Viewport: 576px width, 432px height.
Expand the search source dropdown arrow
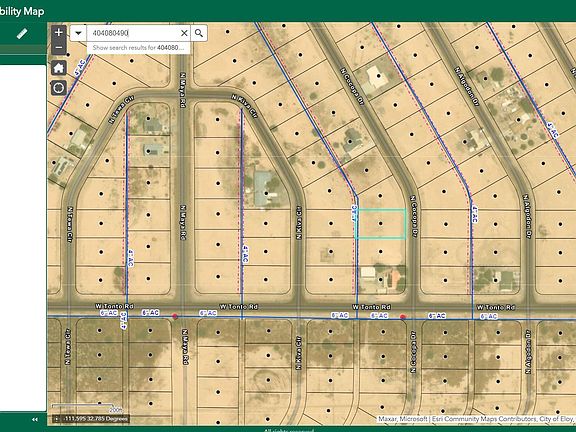click(x=78, y=33)
